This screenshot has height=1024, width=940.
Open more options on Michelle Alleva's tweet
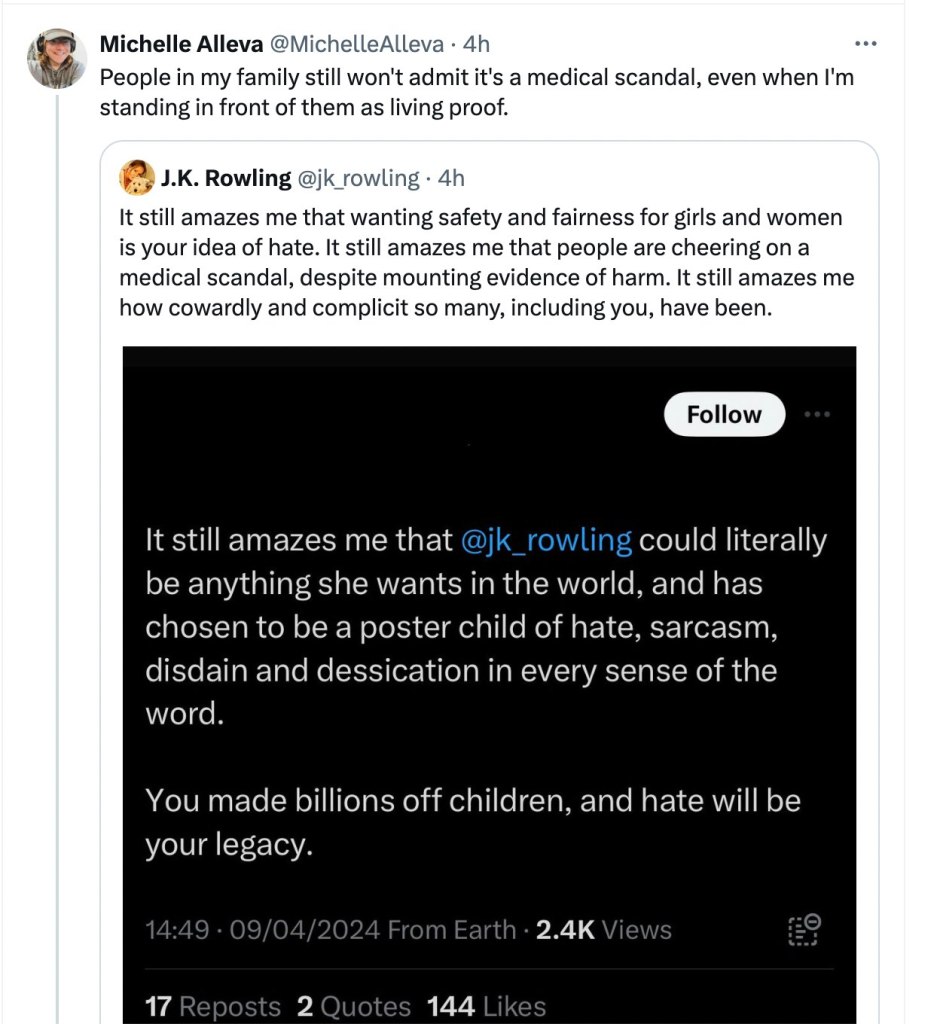coord(866,44)
